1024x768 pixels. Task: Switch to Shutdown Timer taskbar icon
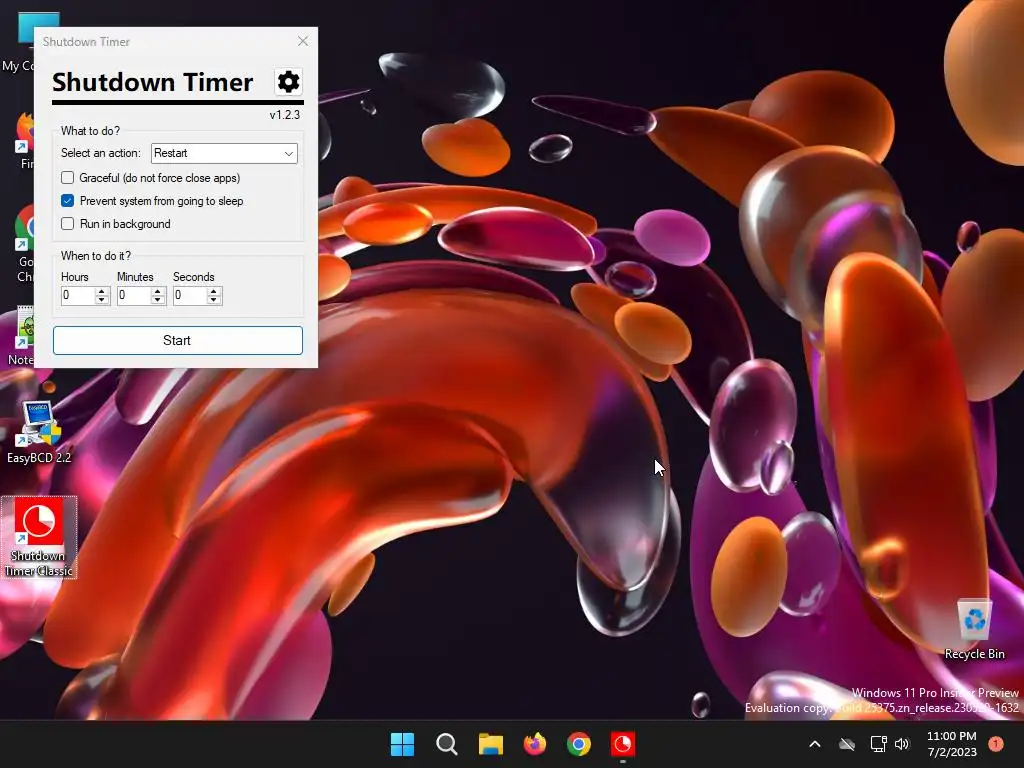coord(622,744)
